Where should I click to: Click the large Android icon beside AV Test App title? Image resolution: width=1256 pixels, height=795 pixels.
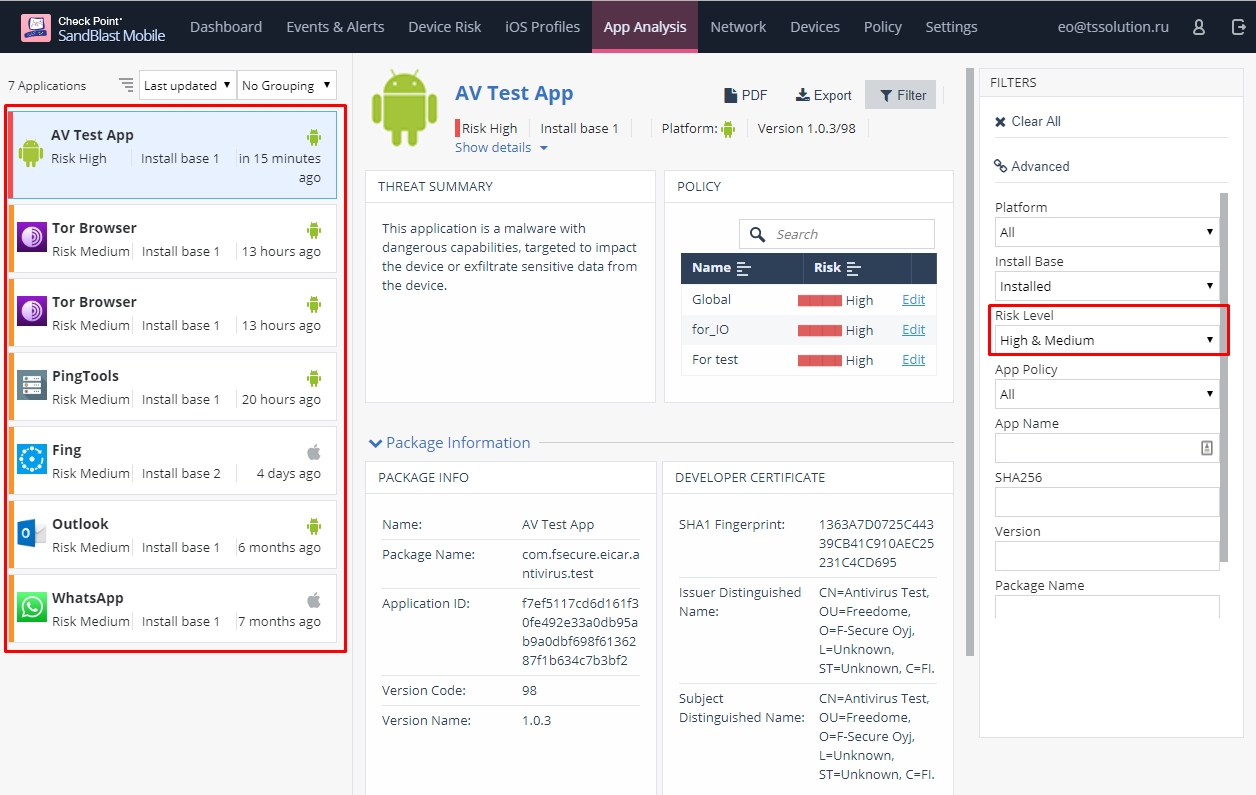point(405,110)
